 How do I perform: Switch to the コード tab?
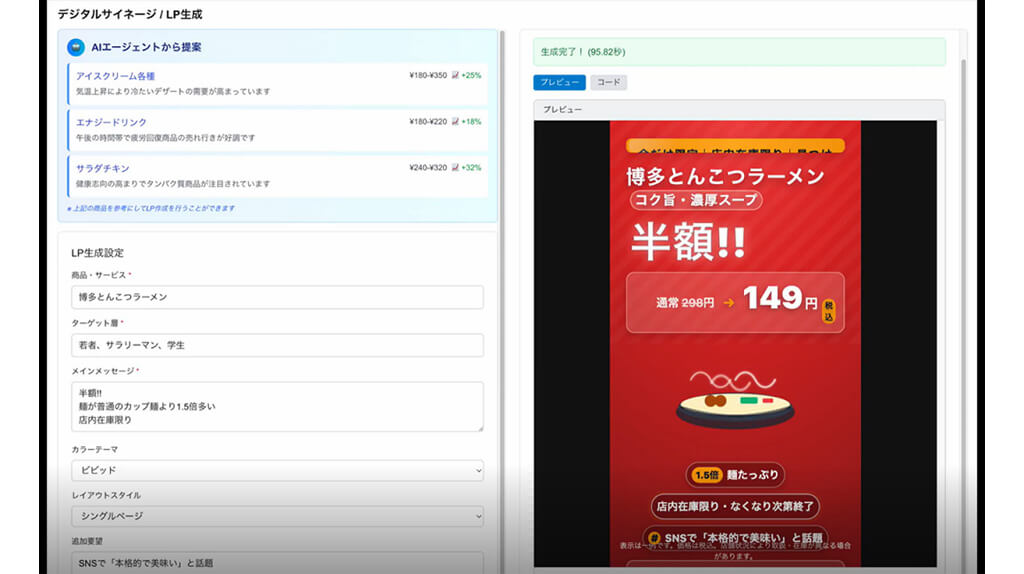point(608,82)
